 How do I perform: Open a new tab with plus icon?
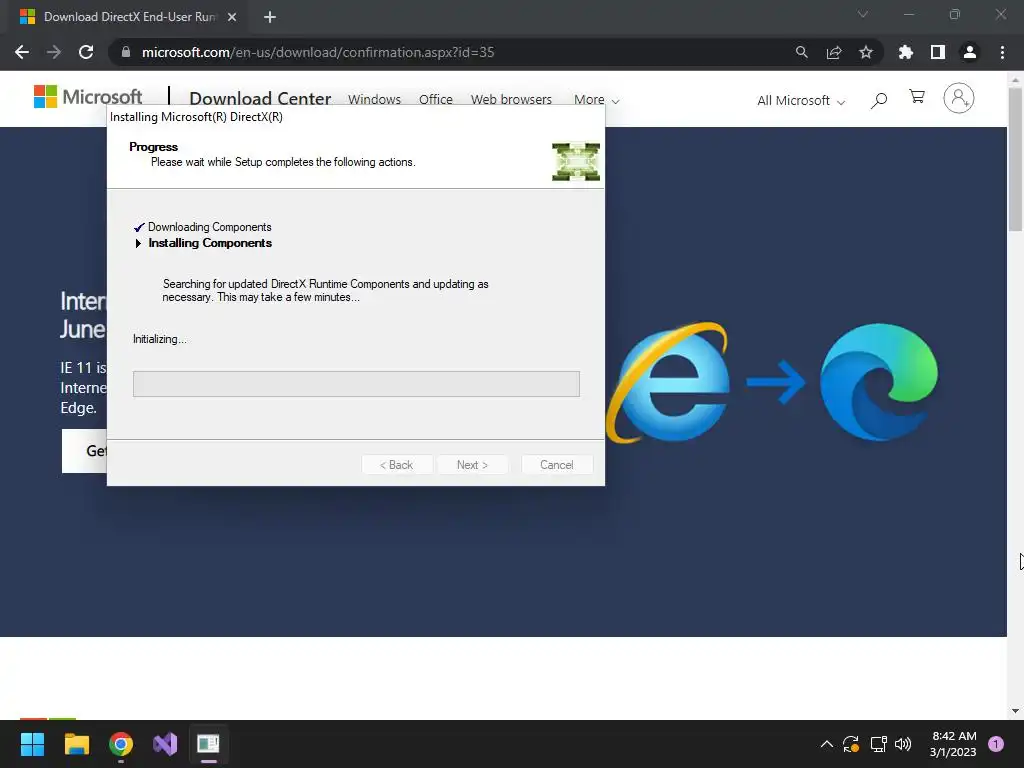click(270, 17)
